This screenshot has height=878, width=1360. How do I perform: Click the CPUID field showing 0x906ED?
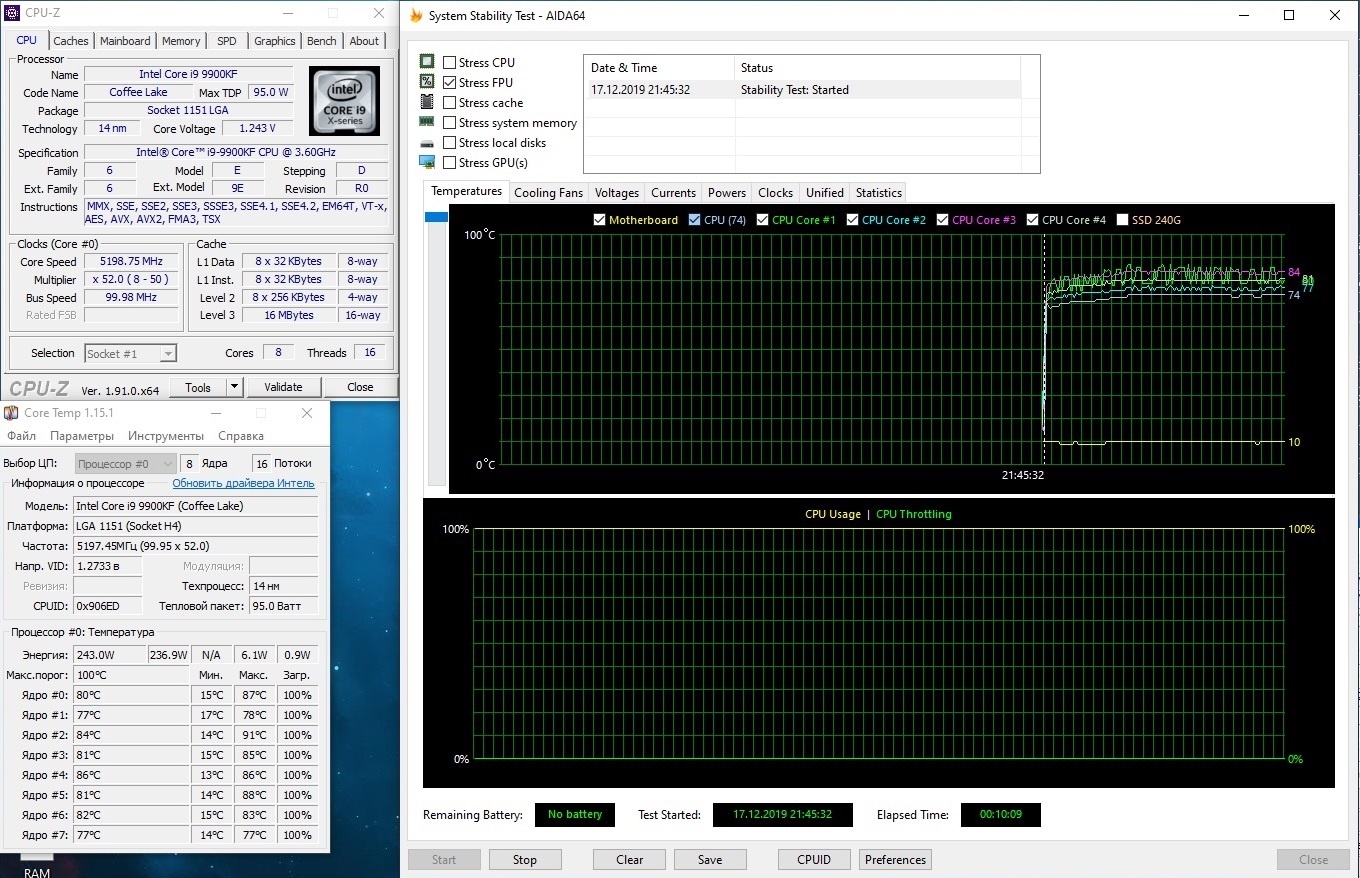108,606
